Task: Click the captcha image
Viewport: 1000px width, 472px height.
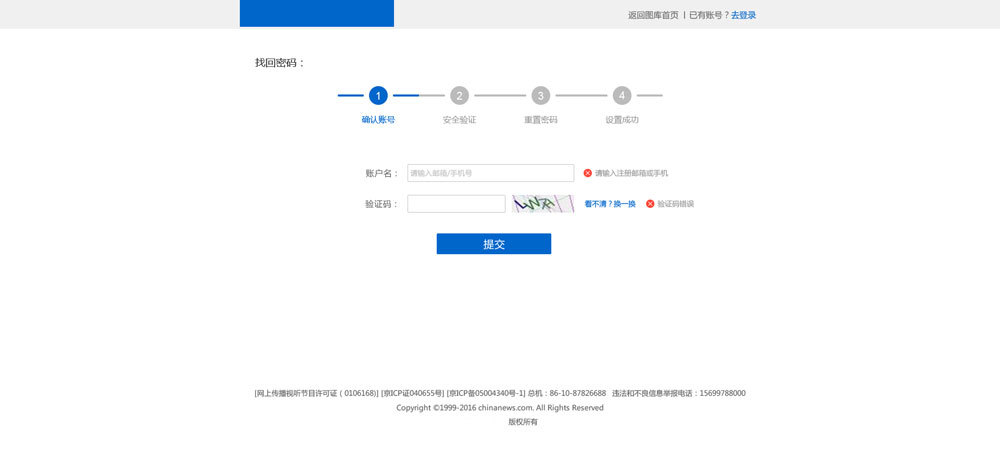Action: click(x=543, y=203)
